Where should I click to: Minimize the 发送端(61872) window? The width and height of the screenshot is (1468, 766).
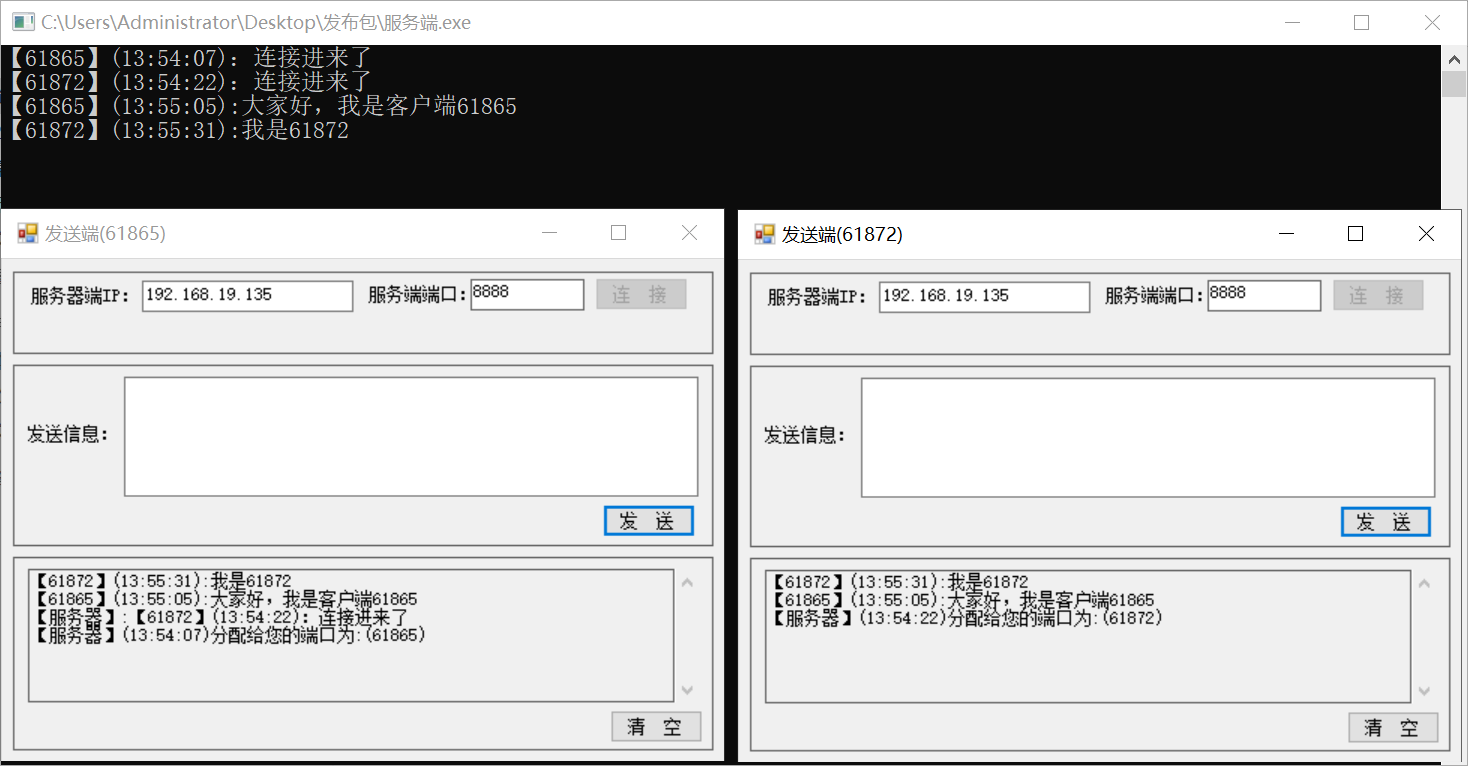[1286, 234]
